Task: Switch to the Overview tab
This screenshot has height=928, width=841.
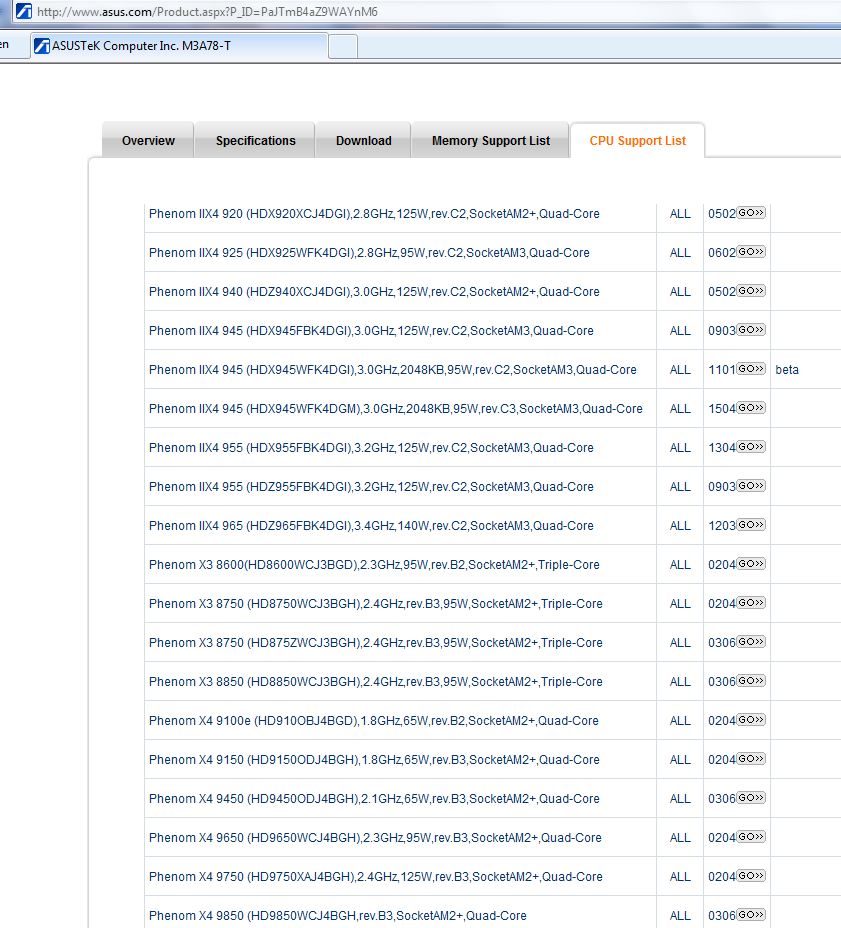Action: pyautogui.click(x=148, y=141)
